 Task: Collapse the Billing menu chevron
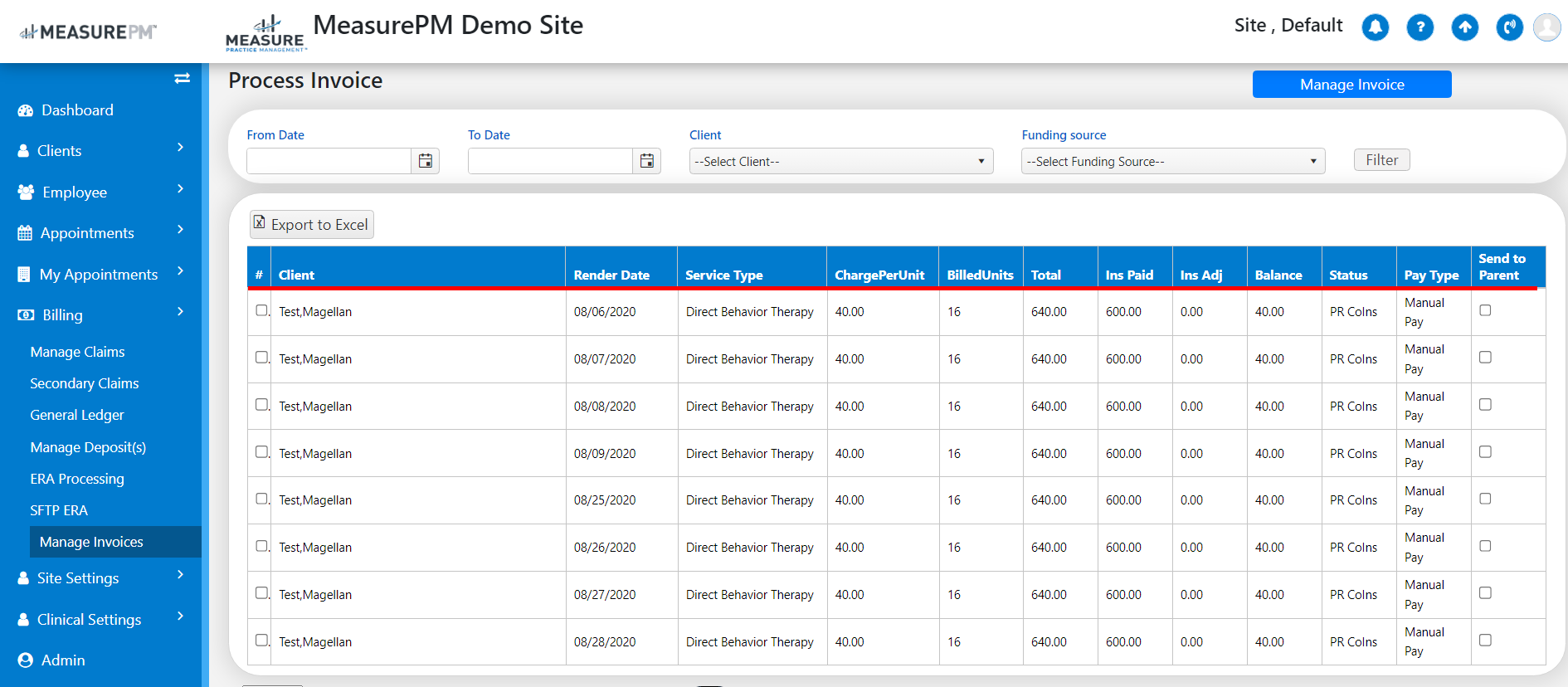point(180,312)
